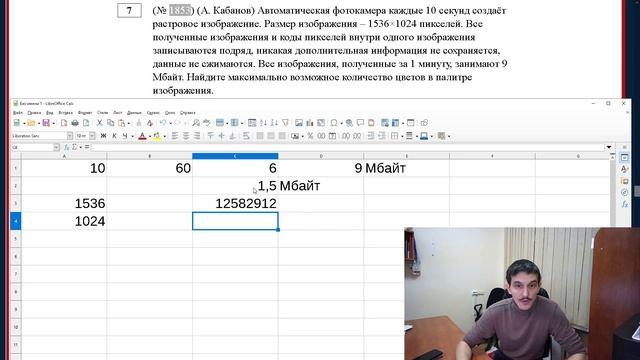
Task: Click the Sum sigma icon
Action: (x=74, y=147)
